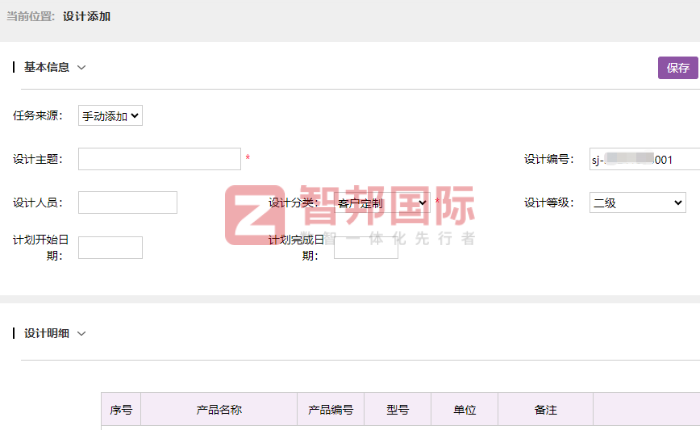700x430 pixels.
Task: Click the 产品名称 column header
Action: pyautogui.click(x=219, y=410)
